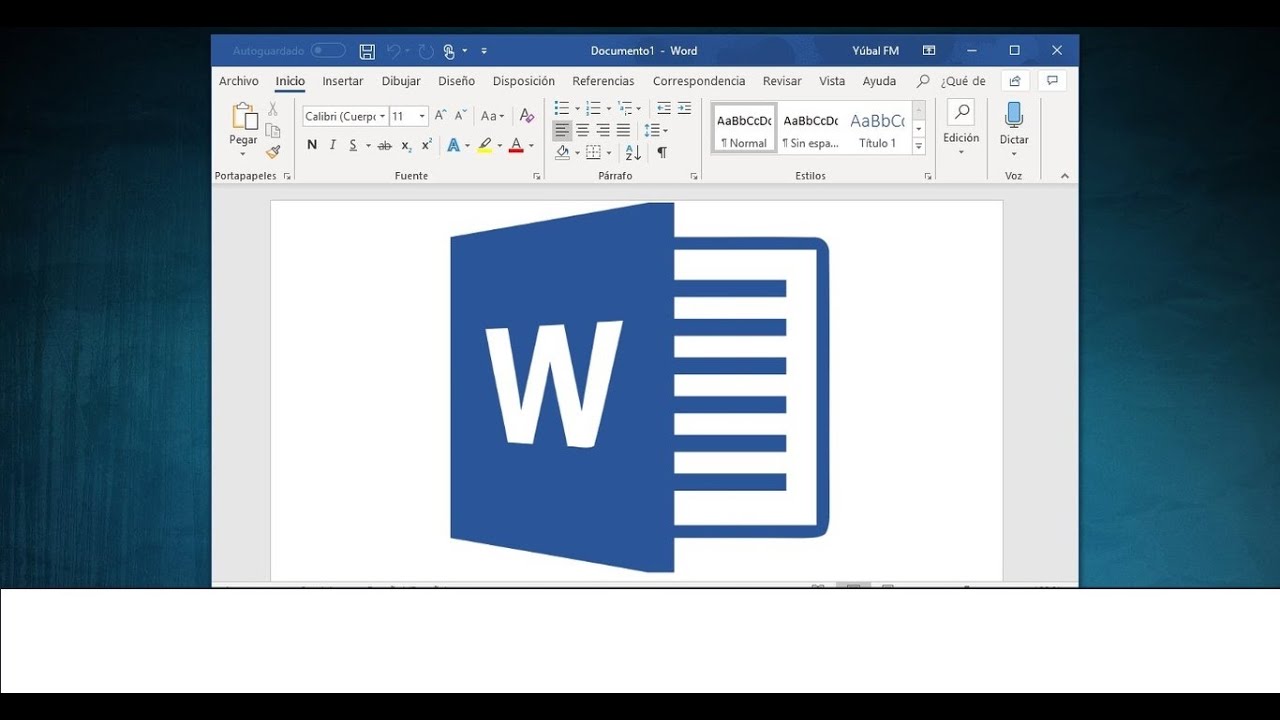1280x720 pixels.
Task: Align text left in Párrafo group
Action: pyautogui.click(x=562, y=130)
